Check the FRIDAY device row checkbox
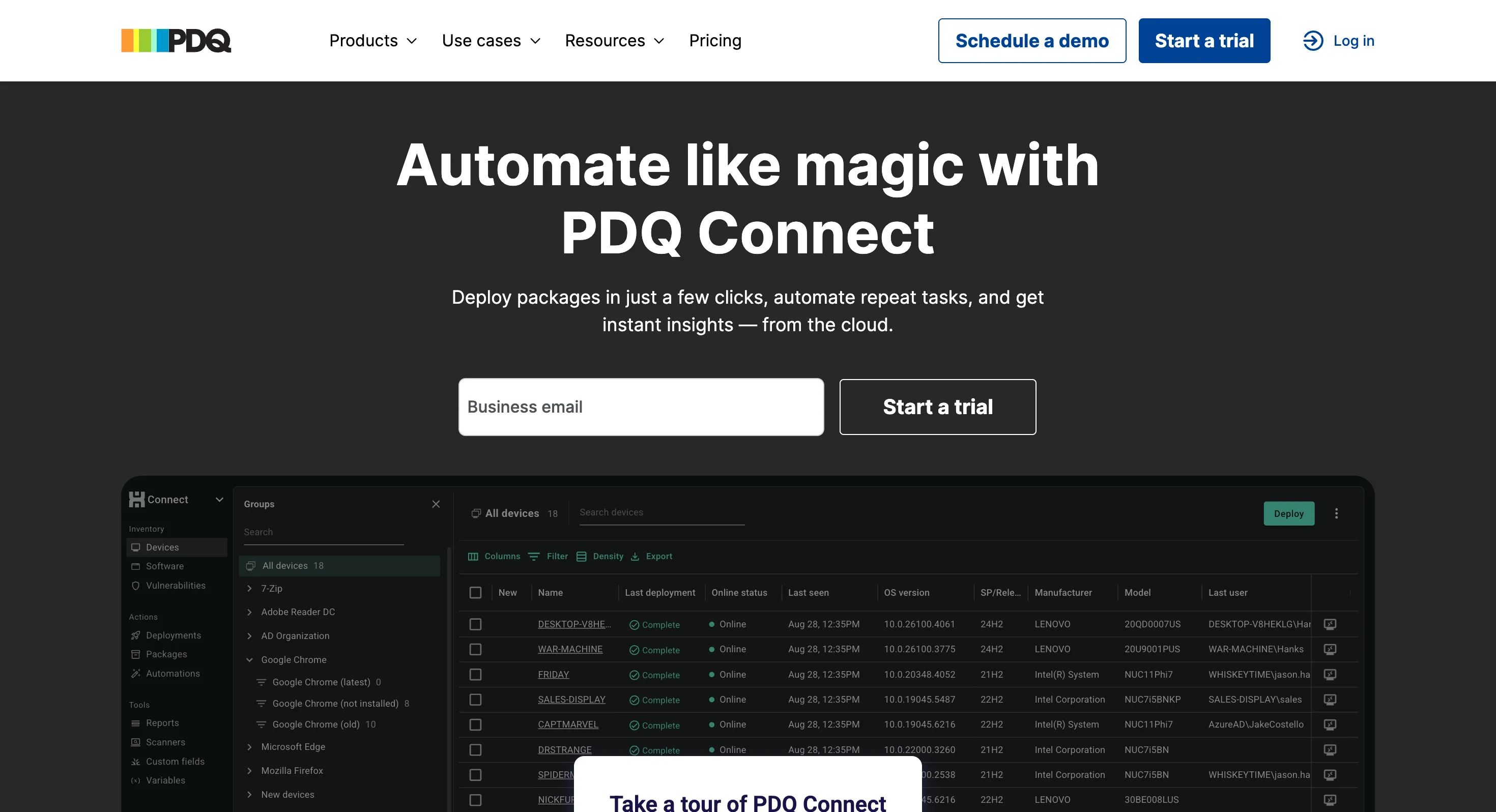Viewport: 1496px width, 812px height. 476,674
